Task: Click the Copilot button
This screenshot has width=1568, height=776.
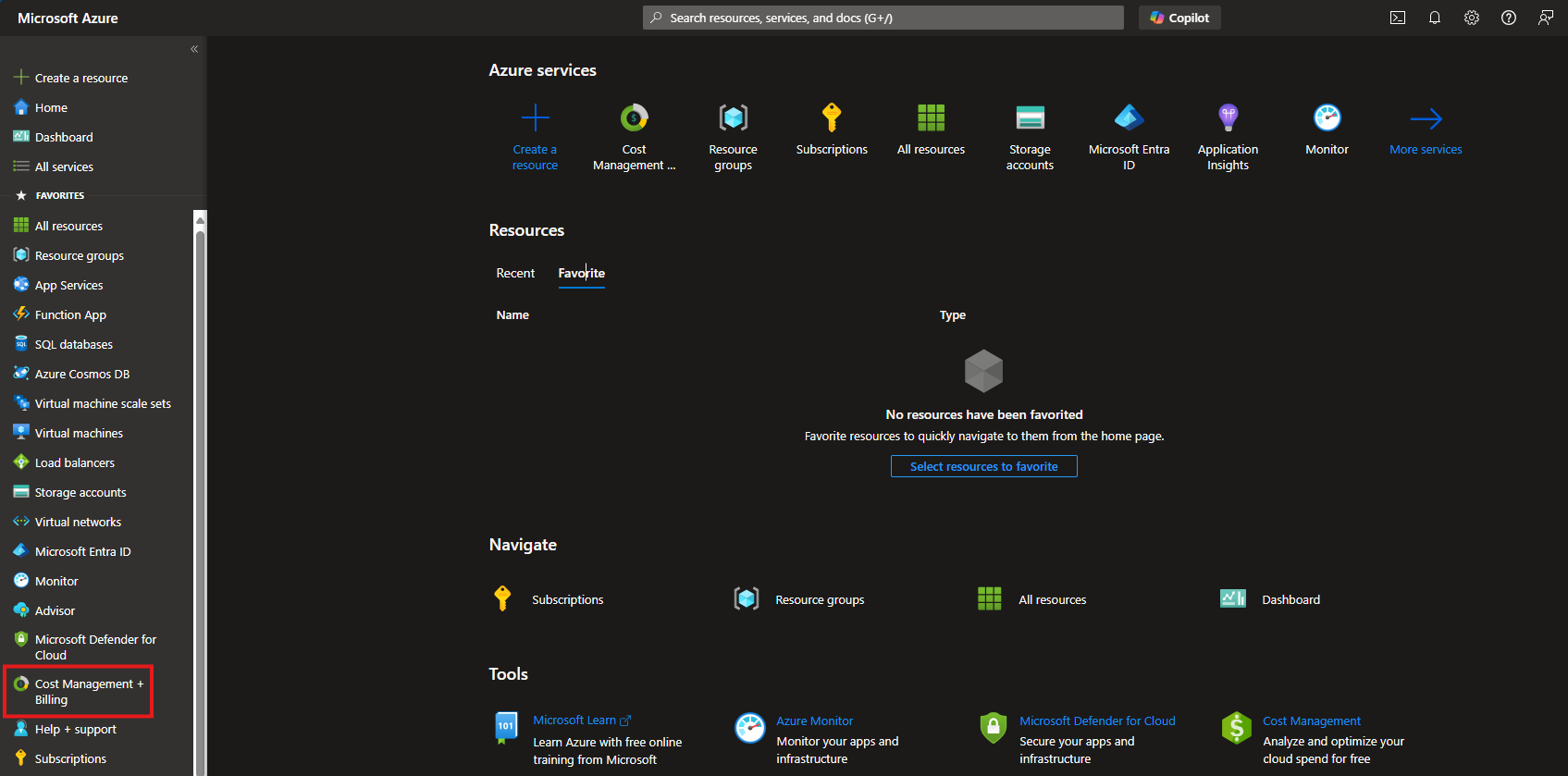Action: [x=1179, y=18]
